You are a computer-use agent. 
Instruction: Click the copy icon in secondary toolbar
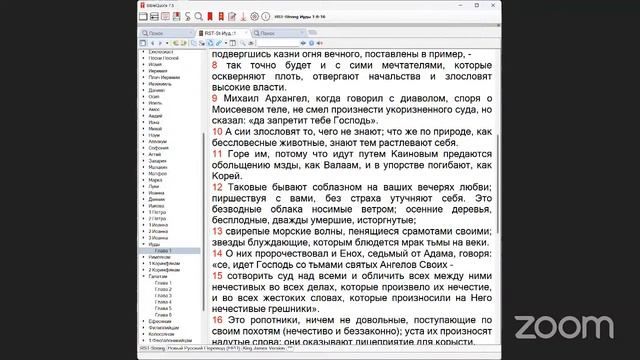tap(194, 43)
